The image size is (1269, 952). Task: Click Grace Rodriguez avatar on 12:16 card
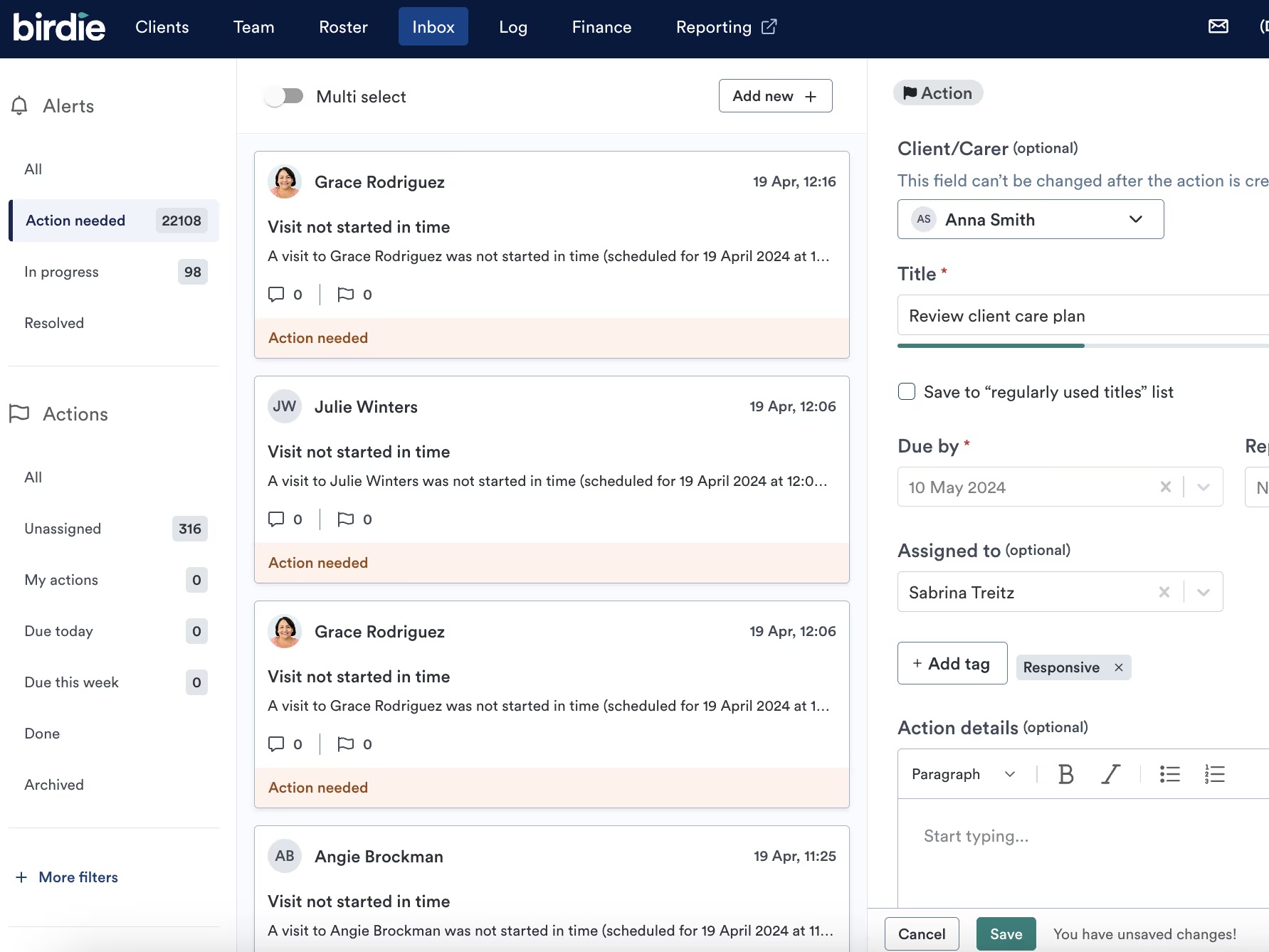[x=285, y=181]
